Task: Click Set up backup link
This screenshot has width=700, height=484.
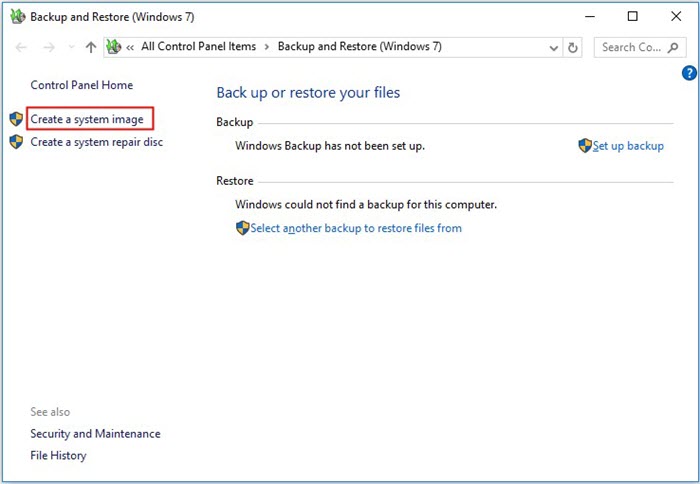Action: coord(628,146)
